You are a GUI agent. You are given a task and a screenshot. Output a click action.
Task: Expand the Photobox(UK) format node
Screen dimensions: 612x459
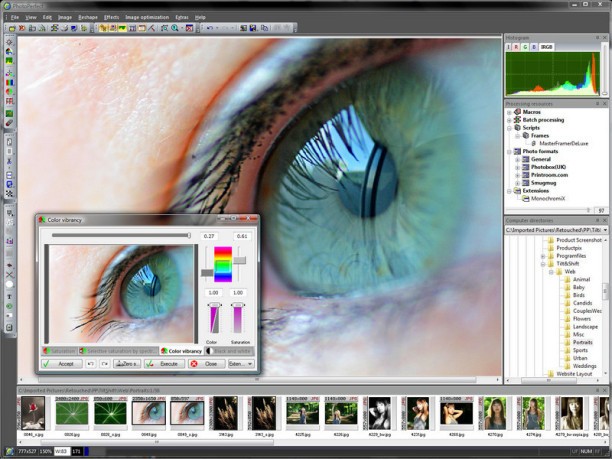(518, 167)
